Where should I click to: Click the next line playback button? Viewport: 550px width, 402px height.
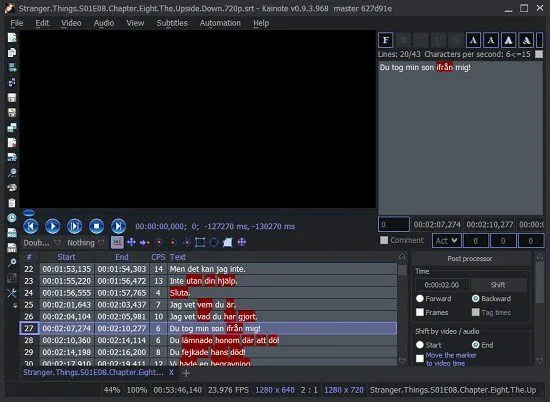[119, 226]
